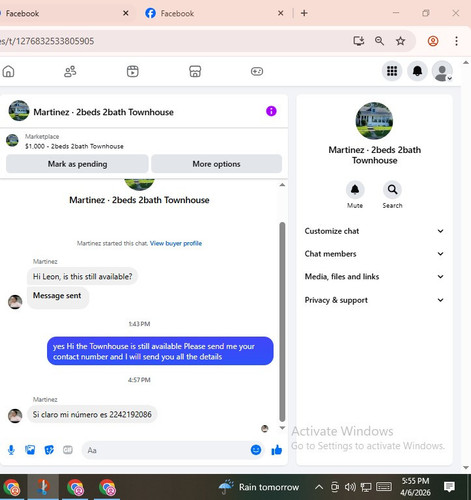Click the 'Message sent' bubble
471x500 pixels.
point(57,297)
